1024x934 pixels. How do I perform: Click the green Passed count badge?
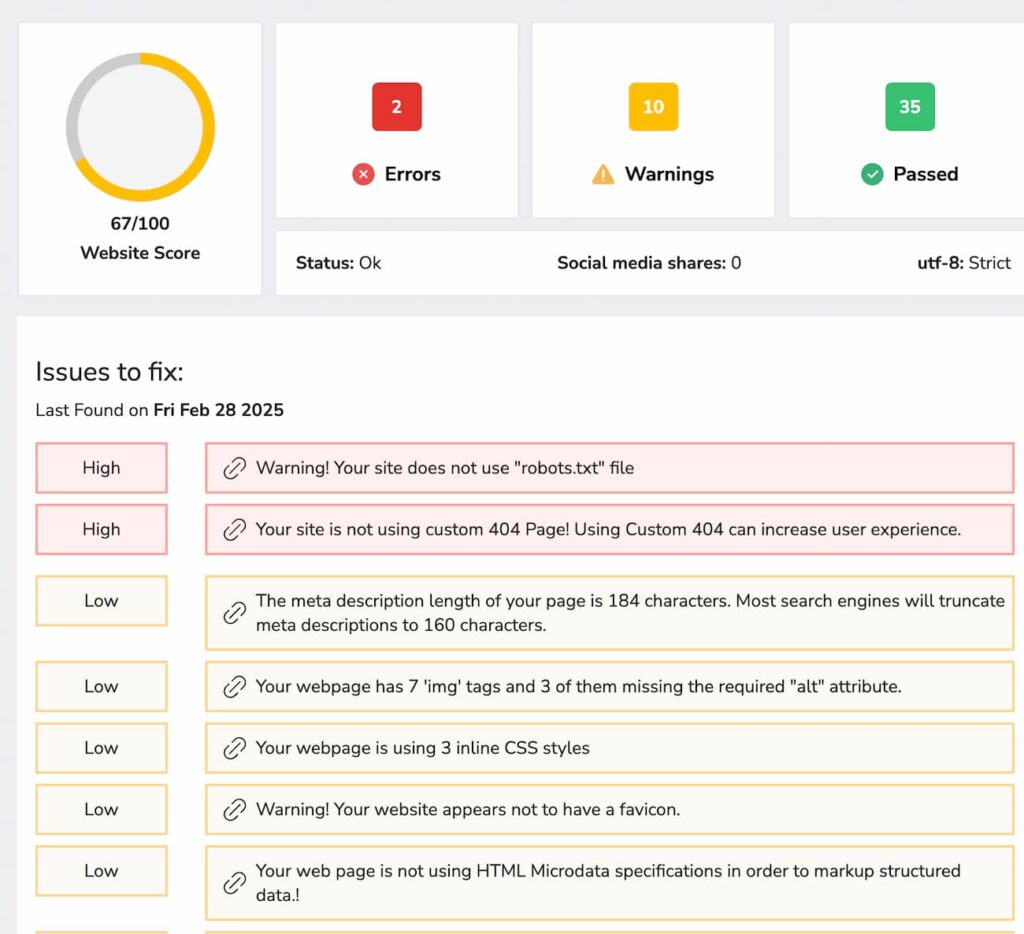pyautogui.click(x=909, y=106)
